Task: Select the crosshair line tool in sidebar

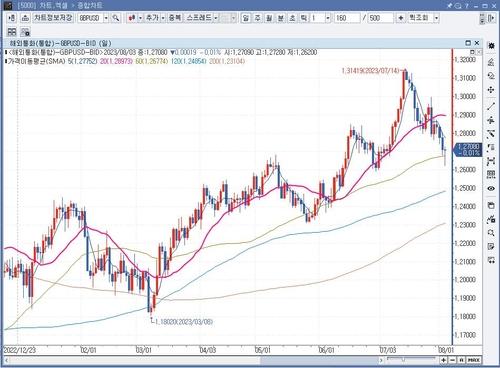Action: 491,120
